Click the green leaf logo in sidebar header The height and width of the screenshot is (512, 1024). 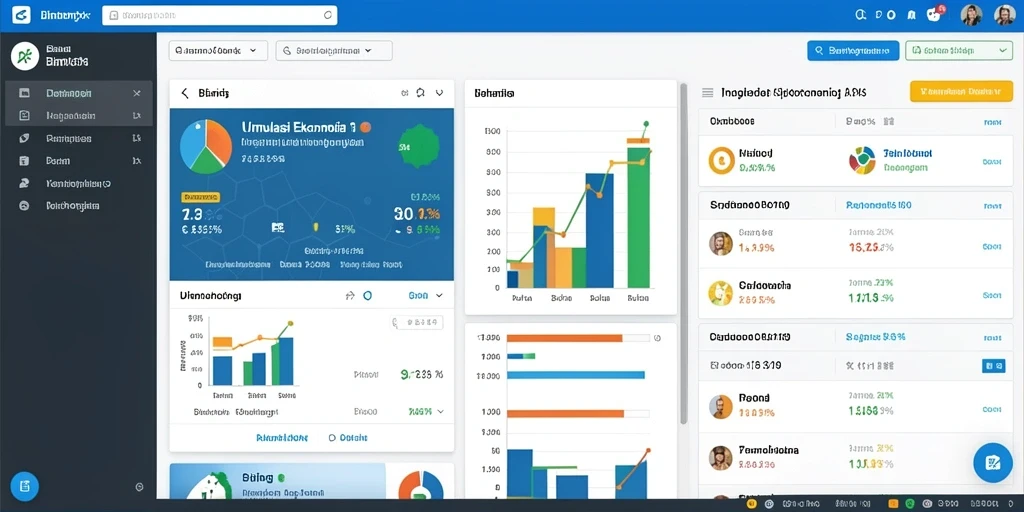pyautogui.click(x=25, y=56)
